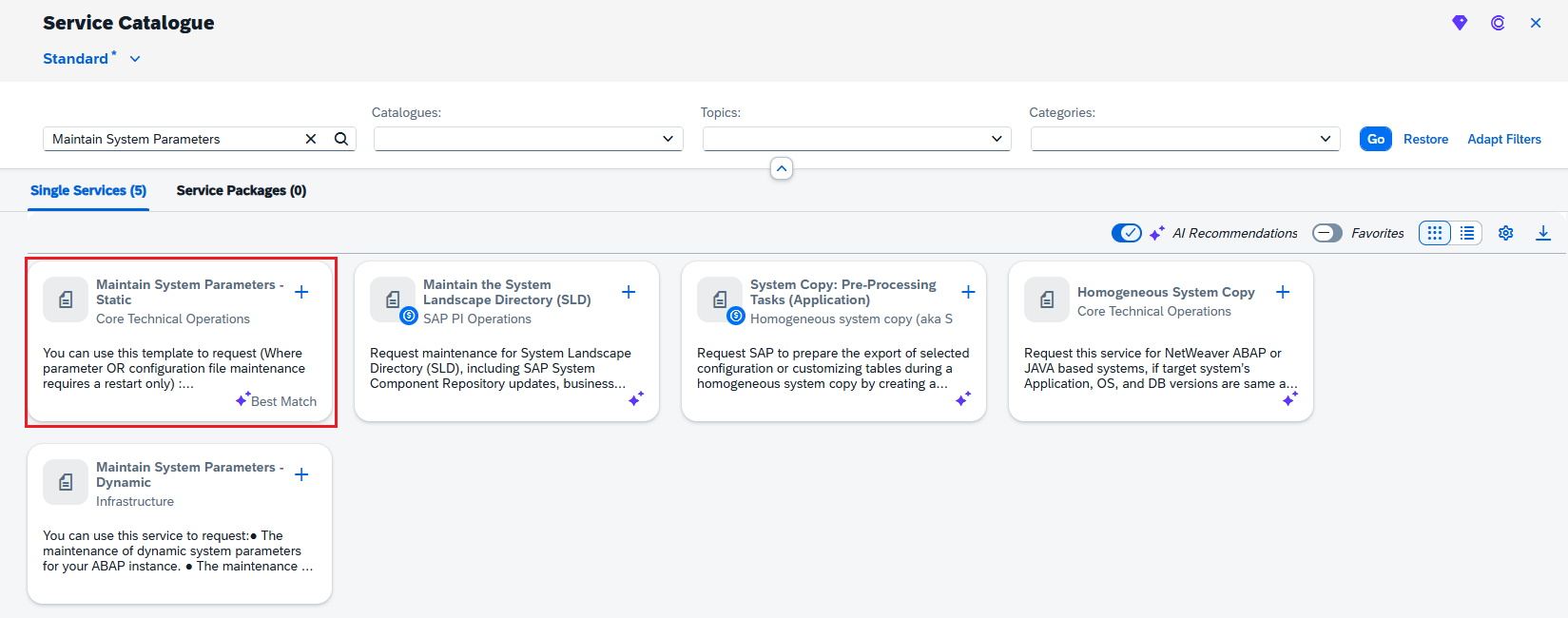
Task: Toggle the Favorites switch
Action: point(1327,233)
